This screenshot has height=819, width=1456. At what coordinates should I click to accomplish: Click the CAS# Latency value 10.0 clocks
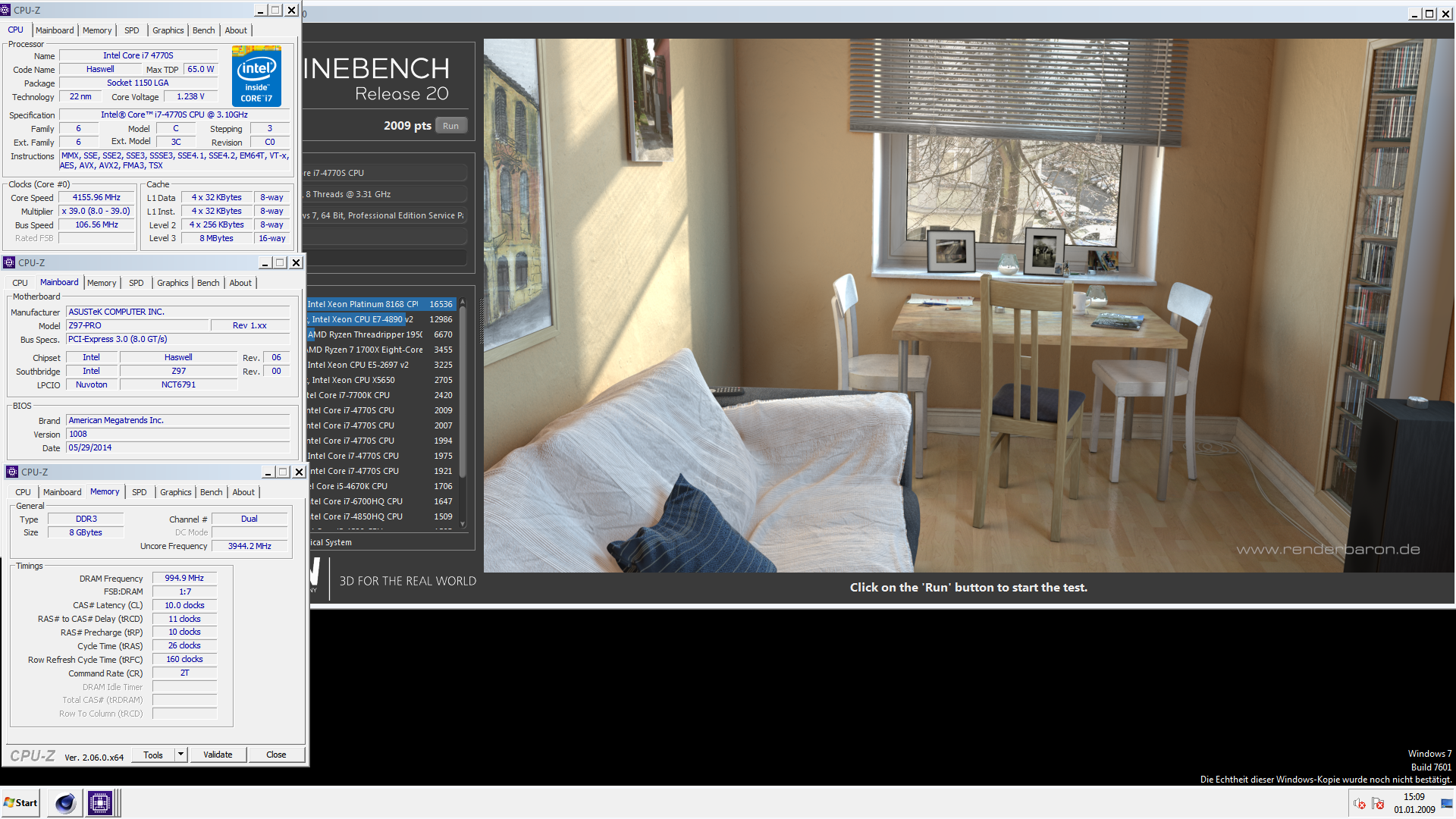point(184,605)
